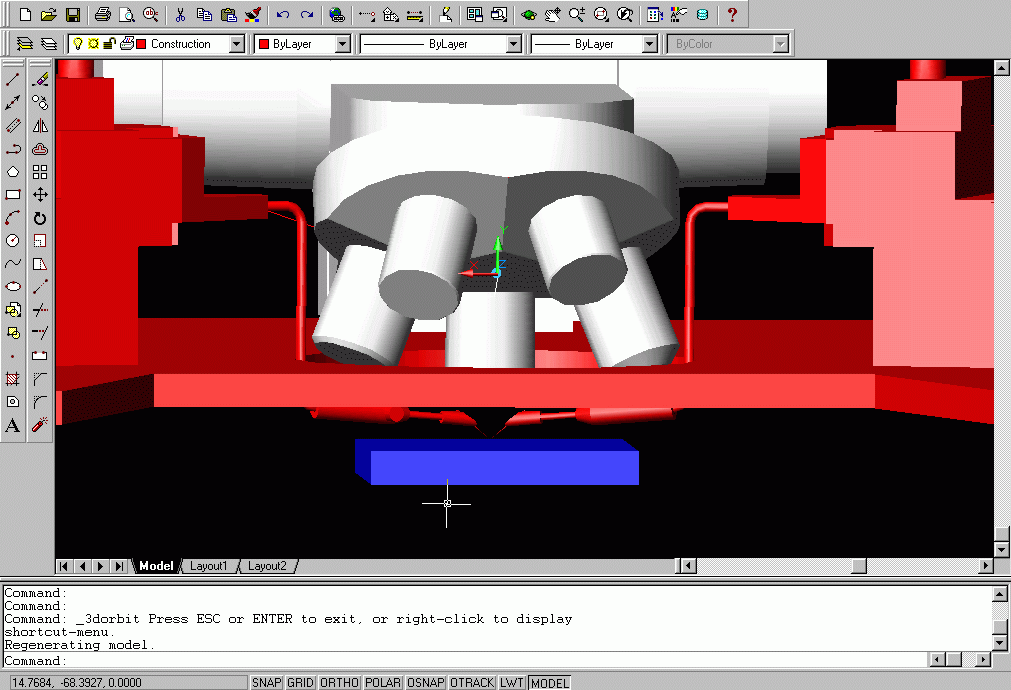
Task: Switch to the Layout2 tab
Action: pos(267,566)
